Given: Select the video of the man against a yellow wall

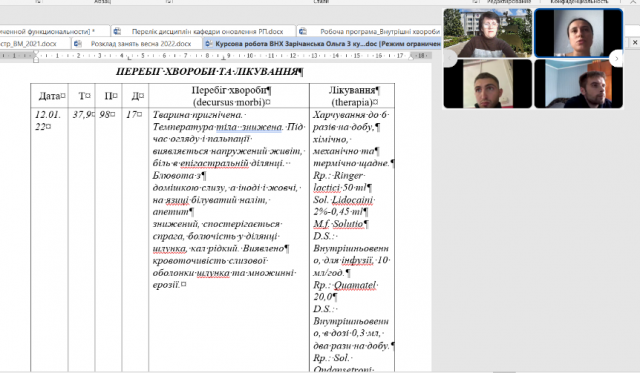Looking at the screenshot, I should pyautogui.click(x=488, y=84).
